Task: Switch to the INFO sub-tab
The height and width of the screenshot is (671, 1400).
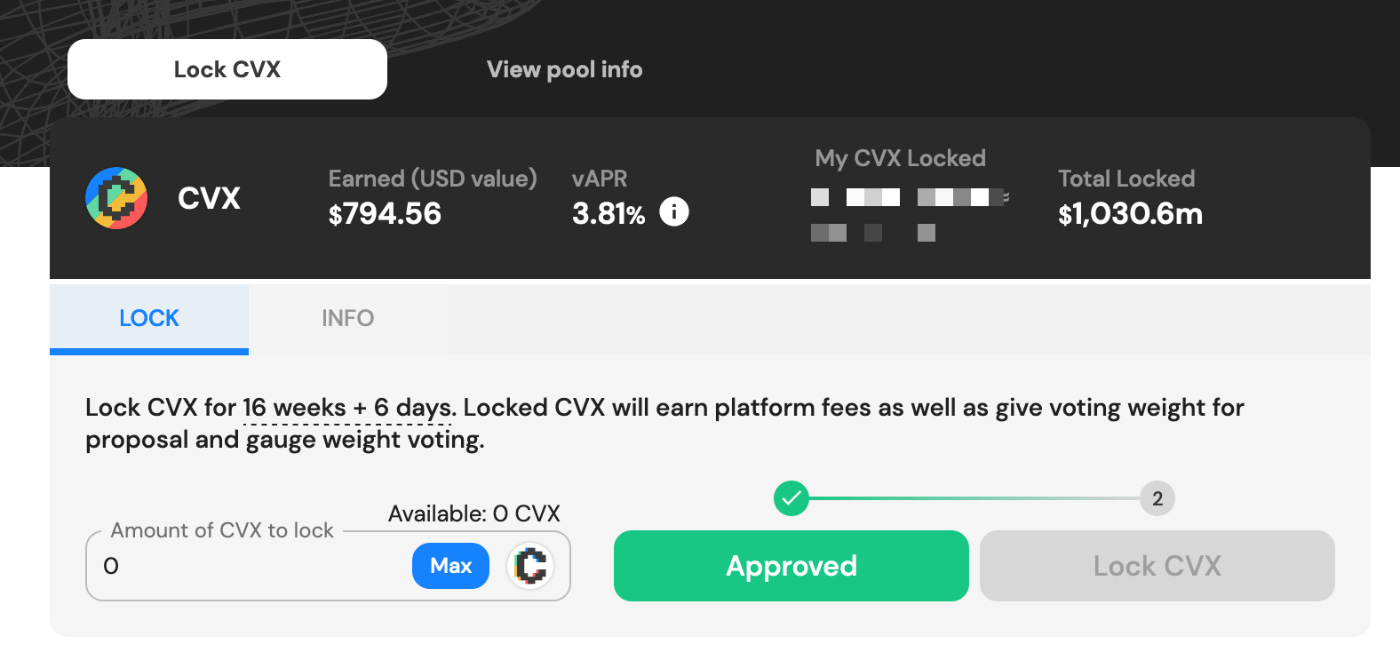Action: [348, 319]
